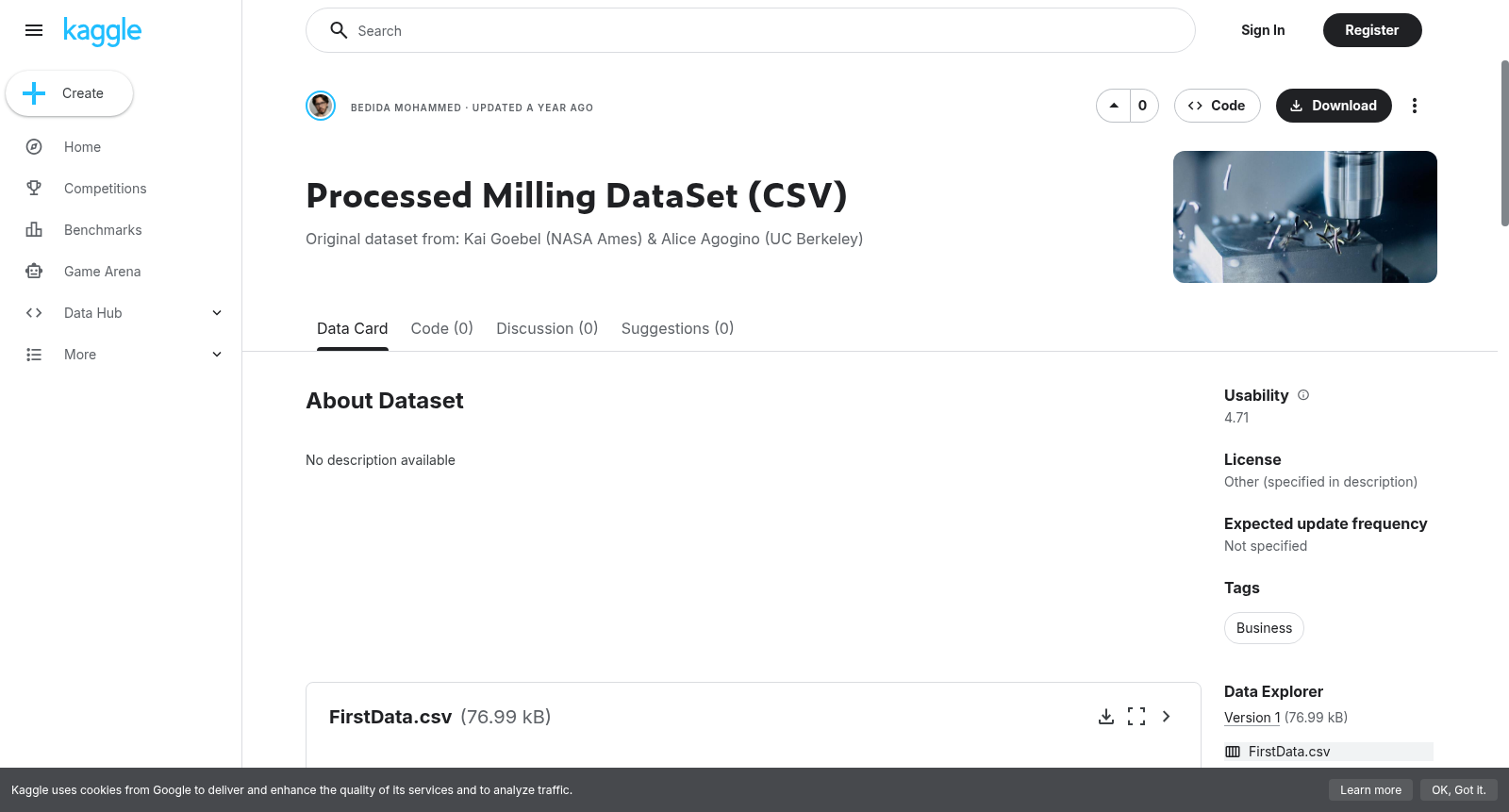Expand FirstData.csv panel with chevron arrow
Image resolution: width=1509 pixels, height=812 pixels.
click(x=1167, y=717)
